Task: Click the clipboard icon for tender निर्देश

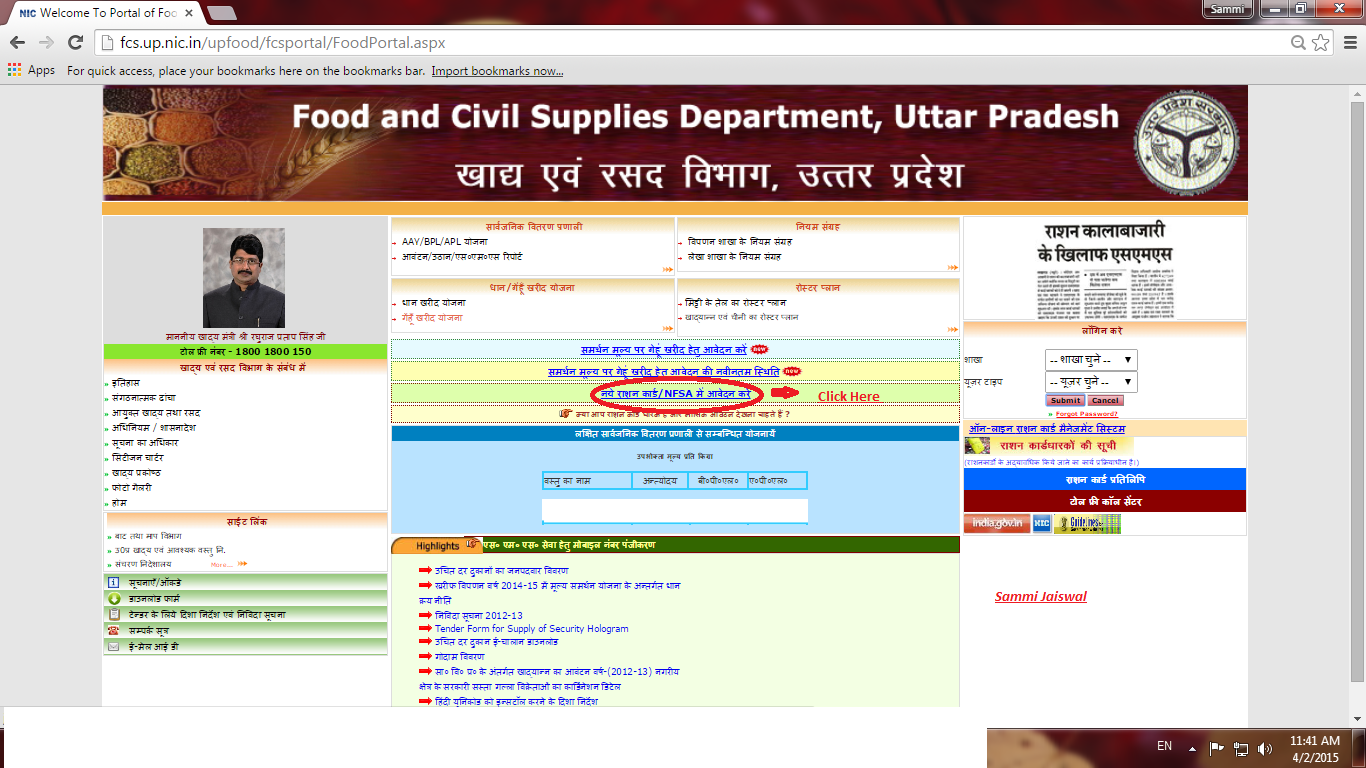Action: point(114,614)
